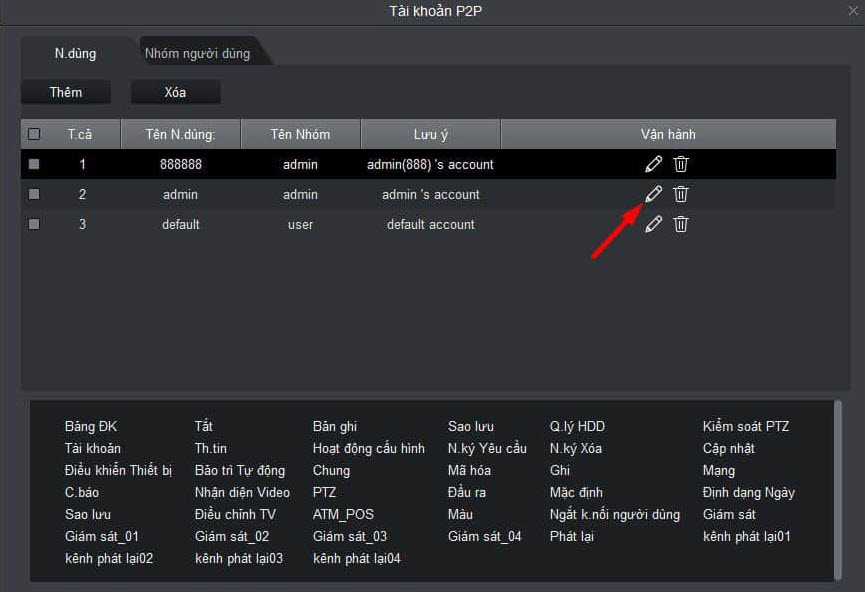Click the Lưu ý column header

430,134
